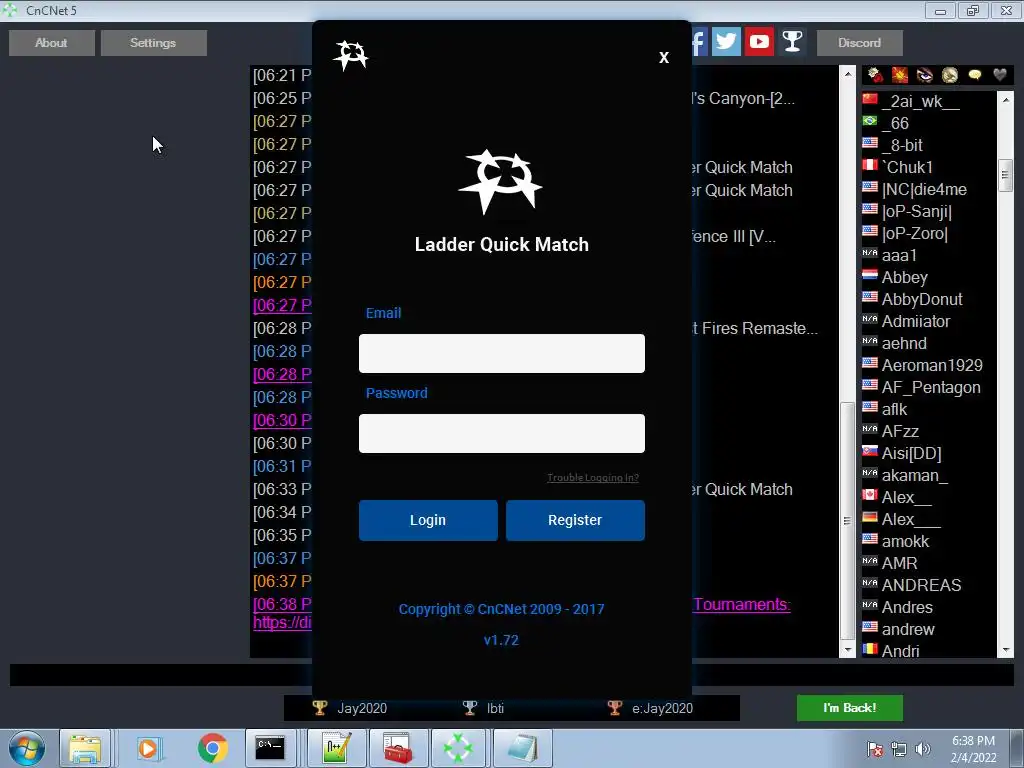Click the eye icon above player list
The height and width of the screenshot is (768, 1024).
pos(925,75)
